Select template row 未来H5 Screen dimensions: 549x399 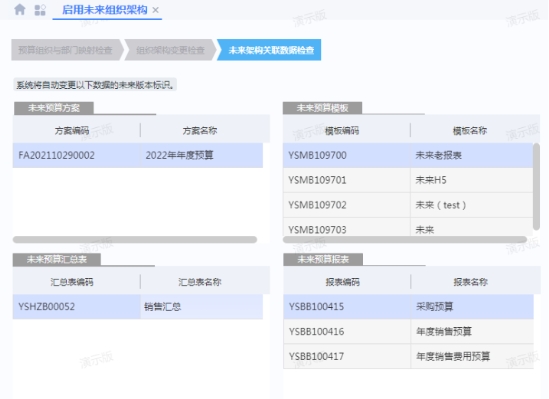[x=408, y=180]
